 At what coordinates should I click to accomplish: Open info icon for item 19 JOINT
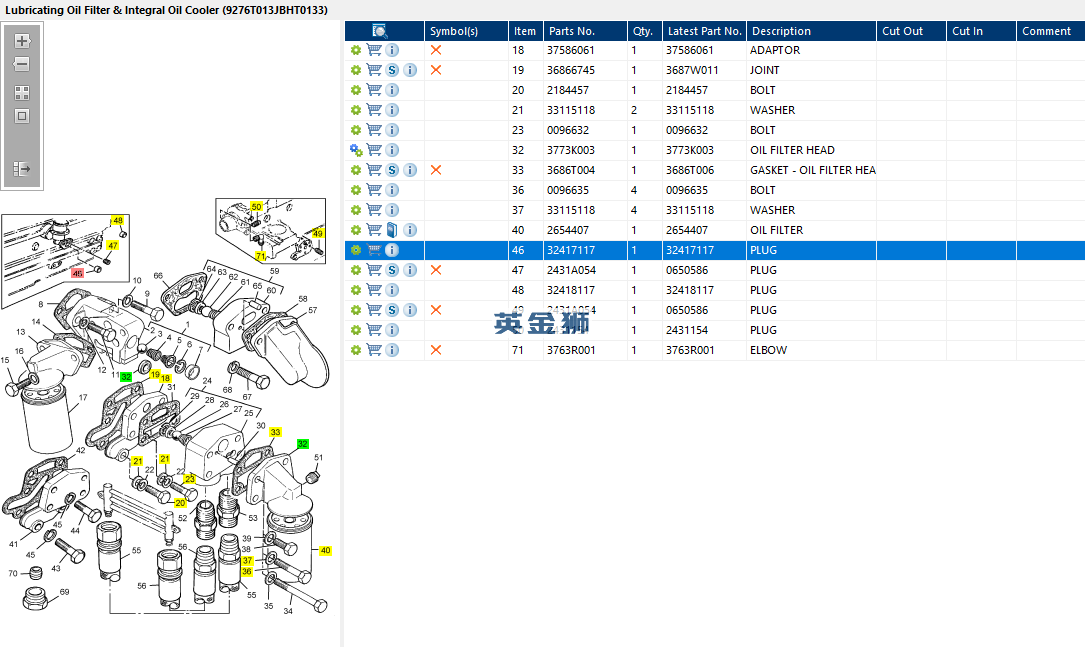tap(410, 70)
